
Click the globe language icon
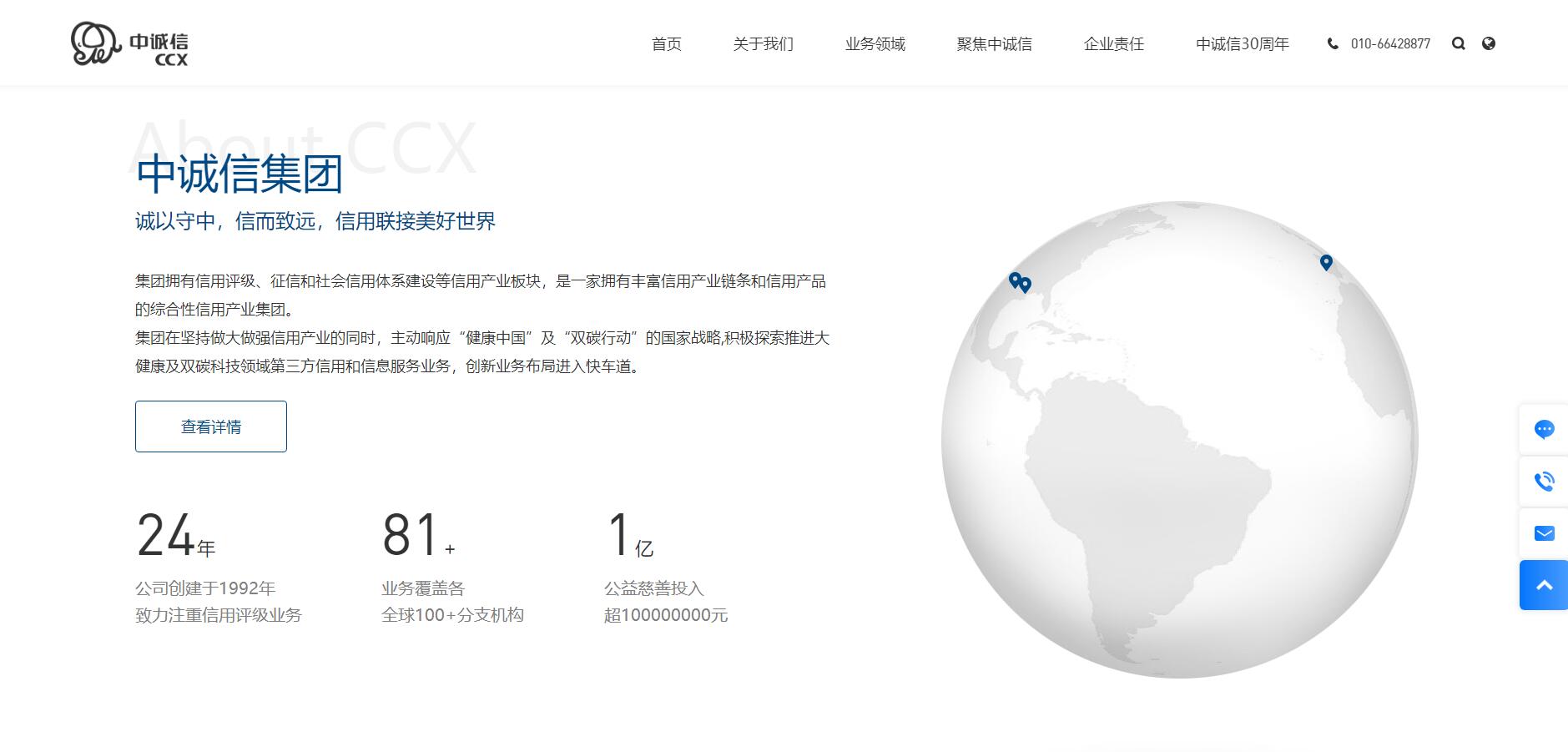point(1488,43)
